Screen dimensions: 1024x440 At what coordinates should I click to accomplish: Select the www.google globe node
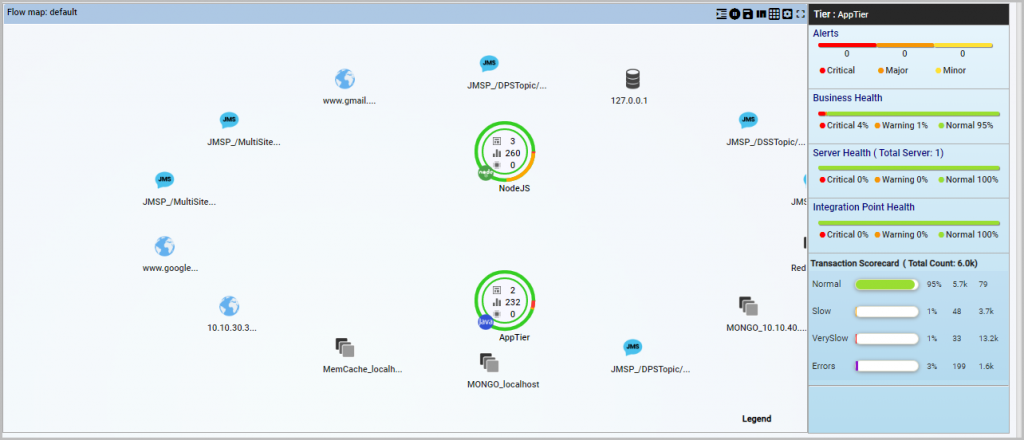pyautogui.click(x=165, y=246)
